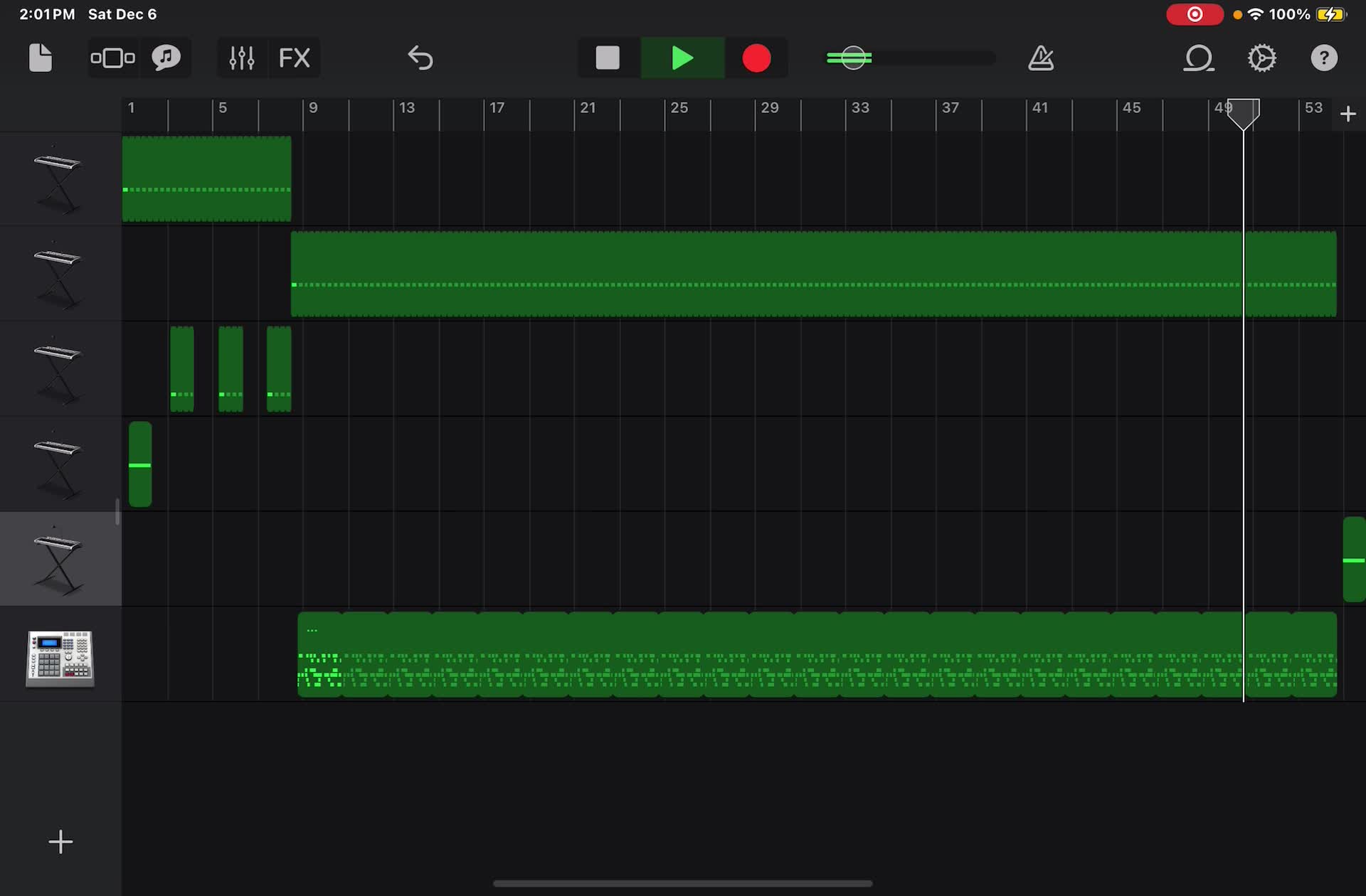Viewport: 1366px width, 896px height.
Task: Tap the Undo arrow
Action: pyautogui.click(x=420, y=58)
